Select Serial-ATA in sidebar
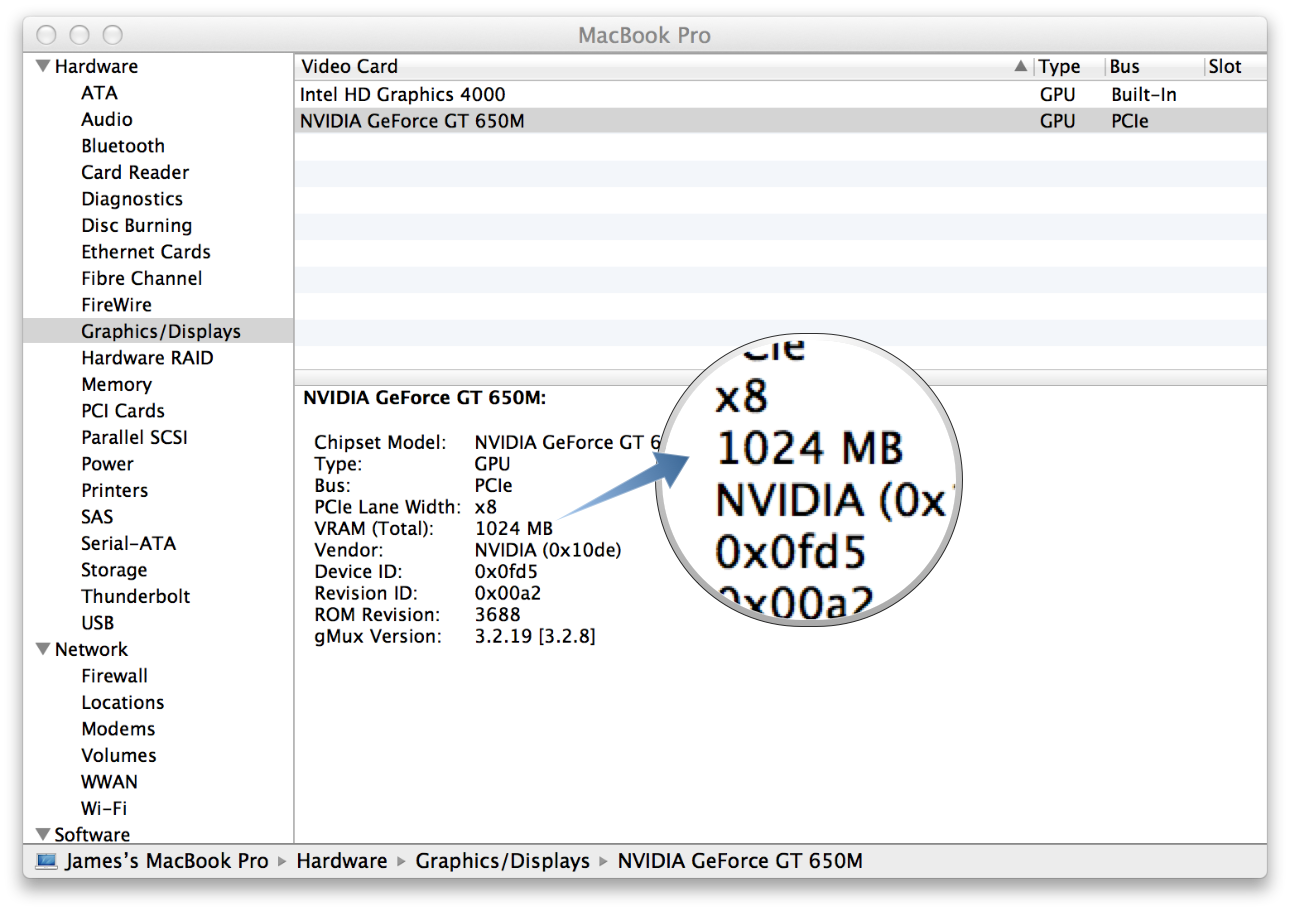The height and width of the screenshot is (912, 1290). (128, 543)
